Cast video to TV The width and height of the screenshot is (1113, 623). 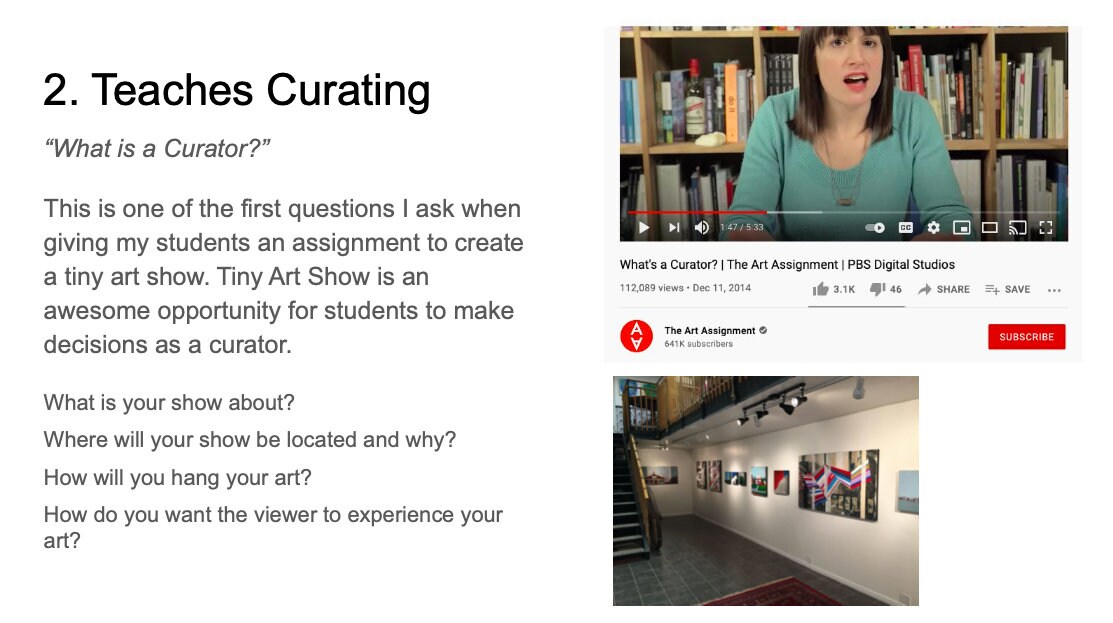(x=1018, y=228)
